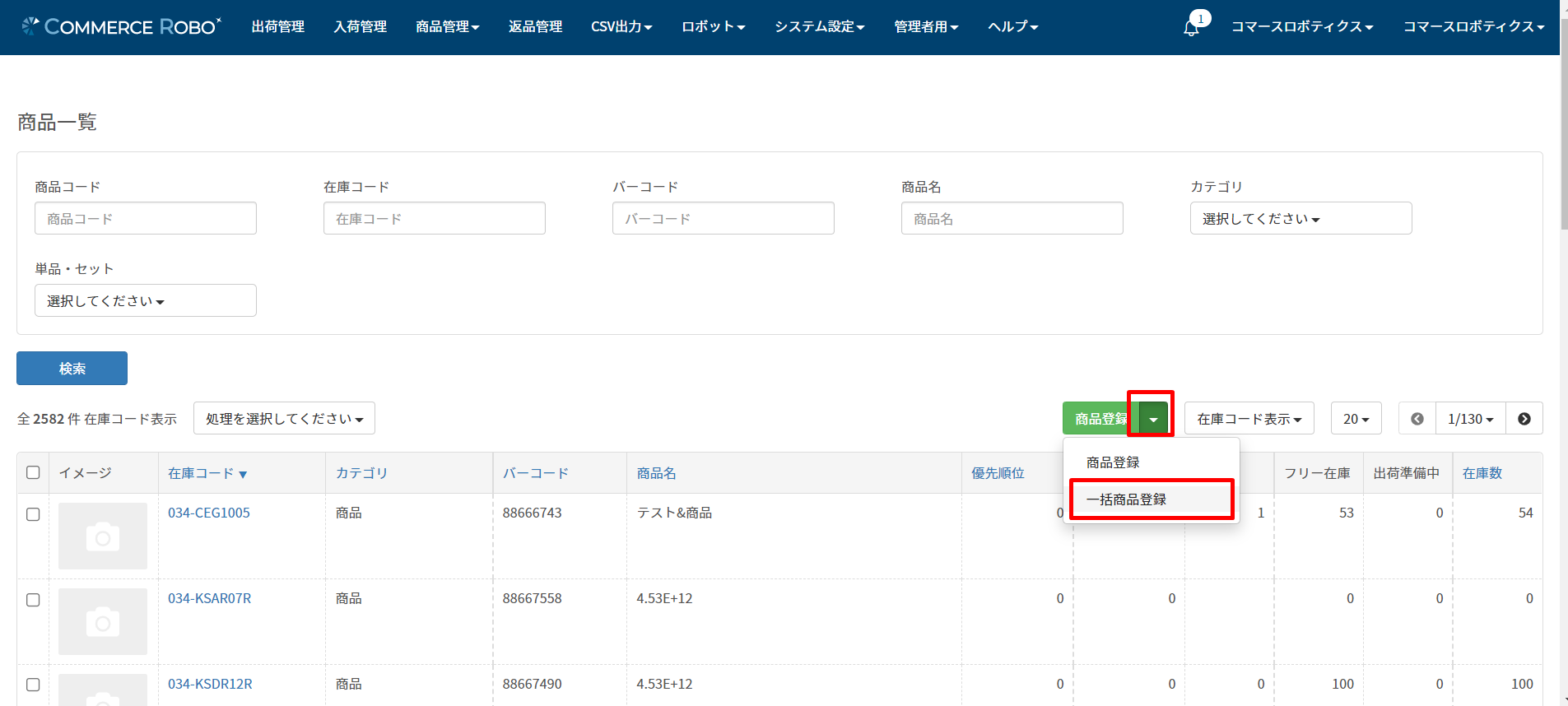Image resolution: width=1568 pixels, height=706 pixels.
Task: Open the notification bell icon
Action: point(1190,27)
